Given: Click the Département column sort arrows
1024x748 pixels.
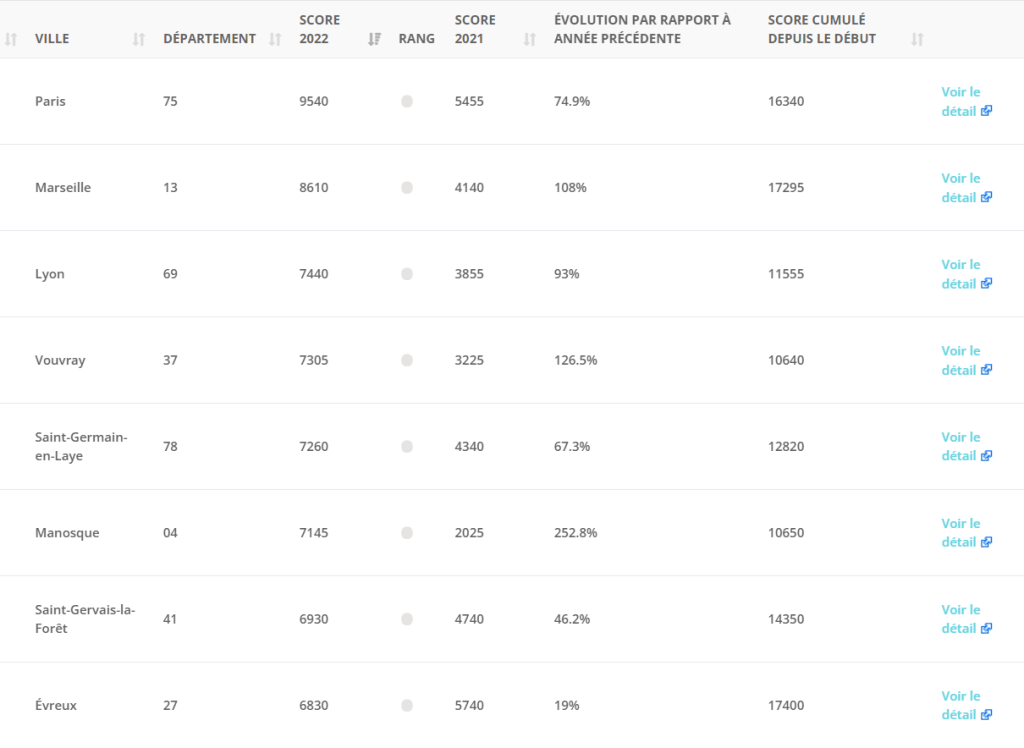Looking at the screenshot, I should pos(276,39).
